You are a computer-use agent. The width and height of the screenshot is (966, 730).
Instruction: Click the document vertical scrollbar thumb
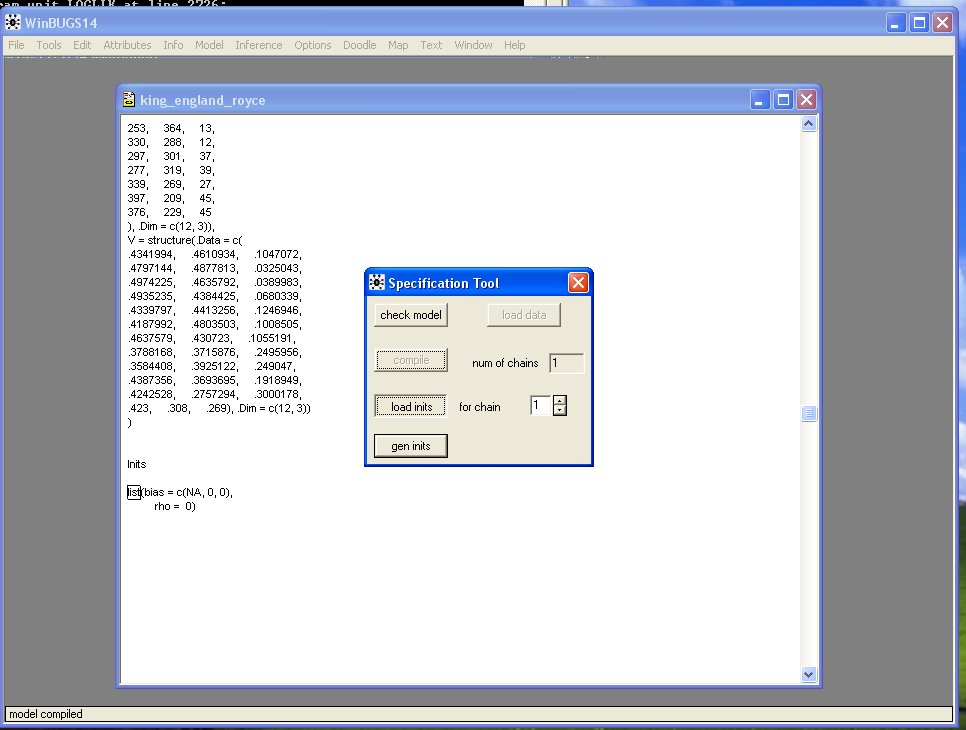pyautogui.click(x=809, y=414)
